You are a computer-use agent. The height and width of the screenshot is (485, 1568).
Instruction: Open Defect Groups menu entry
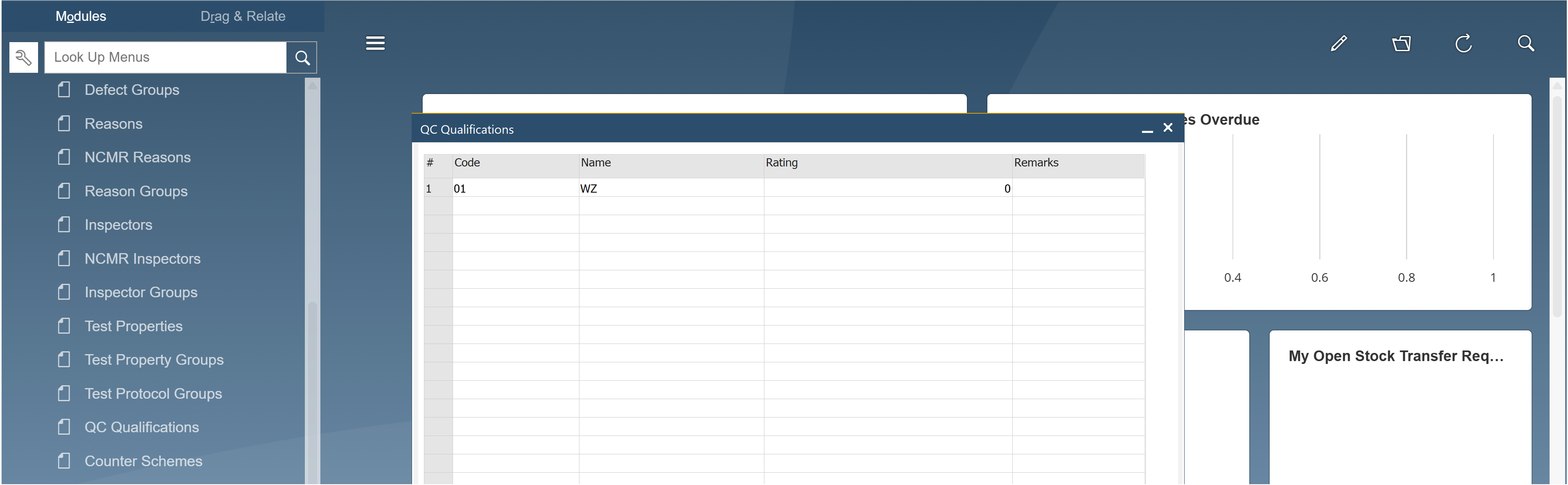coord(131,90)
